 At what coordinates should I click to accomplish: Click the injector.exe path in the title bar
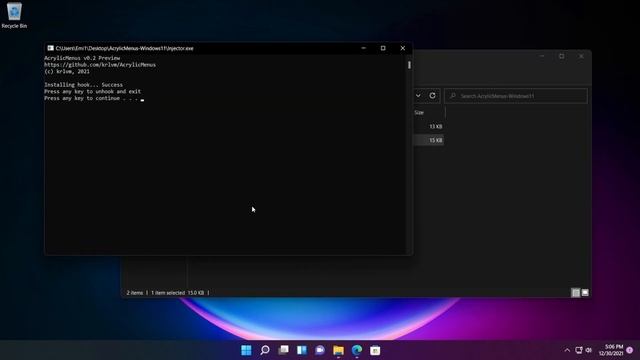point(124,48)
